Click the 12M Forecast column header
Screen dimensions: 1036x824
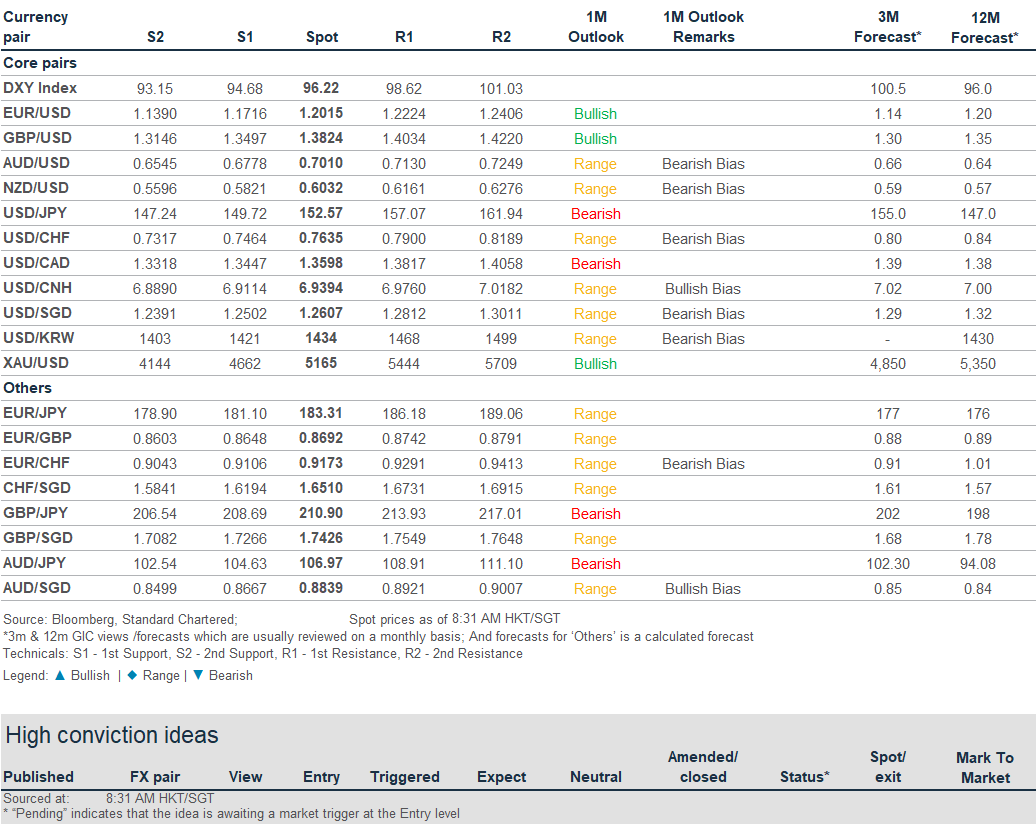coord(985,27)
